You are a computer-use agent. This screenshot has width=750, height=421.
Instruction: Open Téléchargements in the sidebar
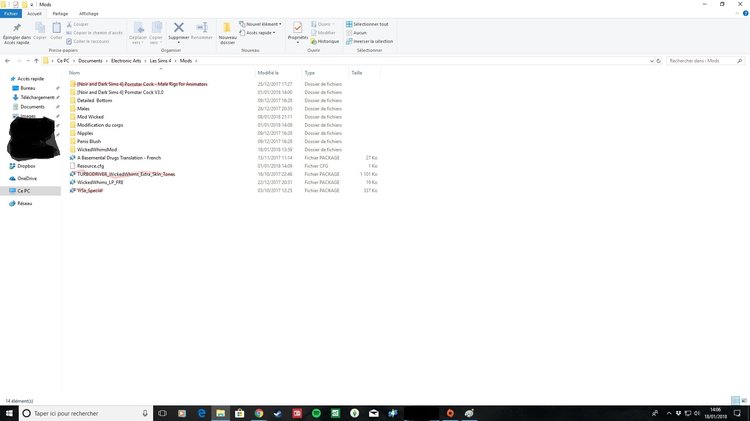[x=37, y=97]
